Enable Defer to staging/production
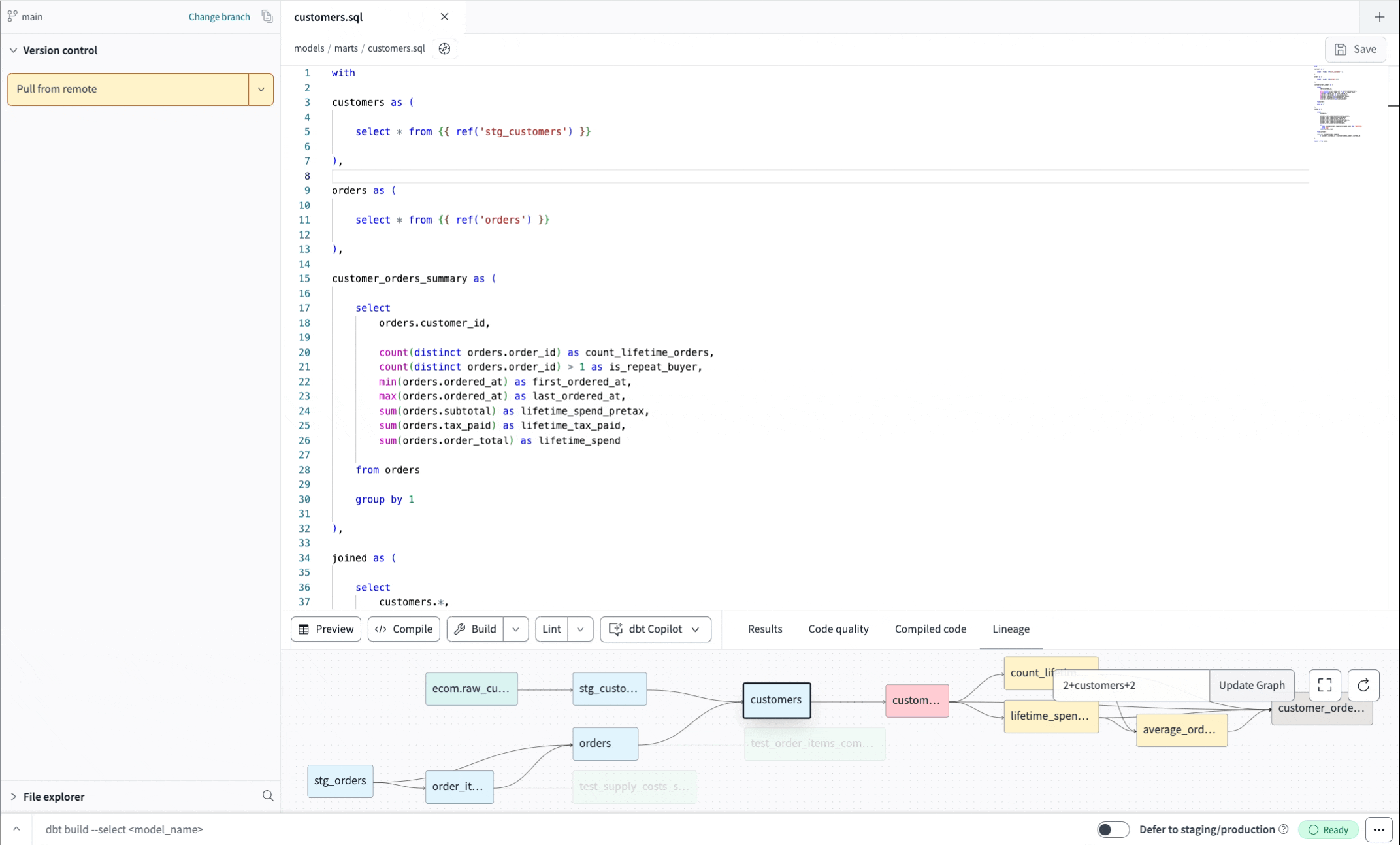The height and width of the screenshot is (845, 1400). (x=1113, y=829)
